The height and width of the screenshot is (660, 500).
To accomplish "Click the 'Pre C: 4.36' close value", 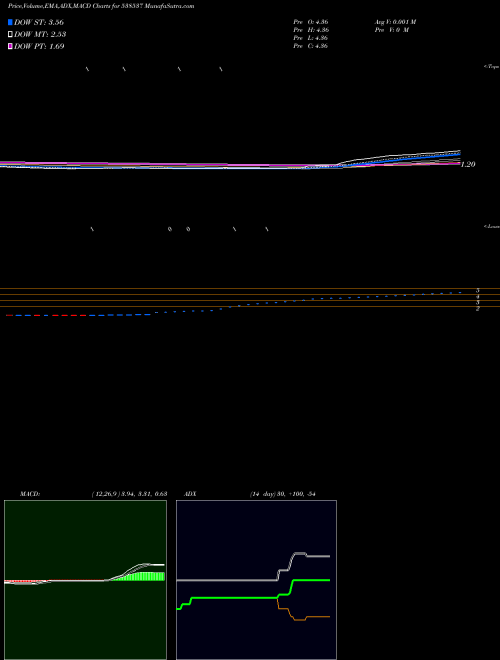I will 311,46.
